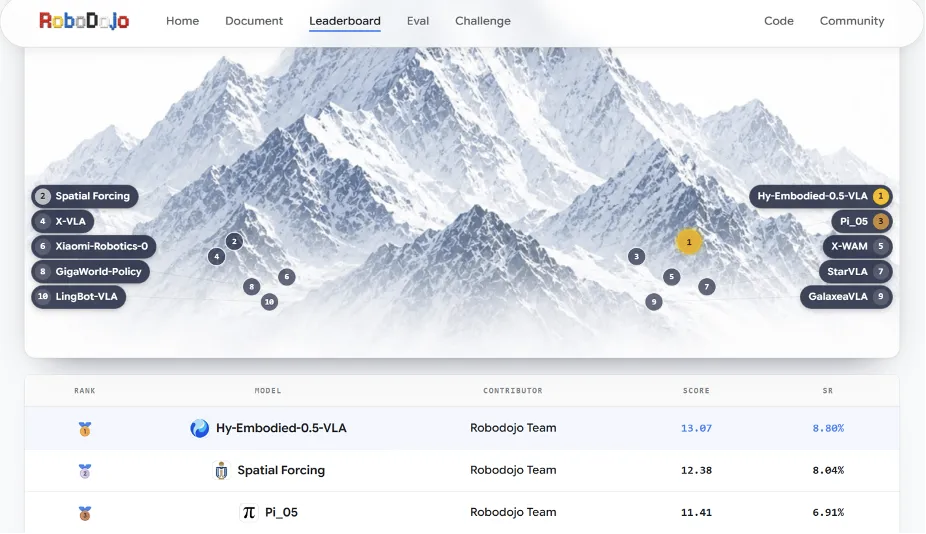Click the Hy-Embodied-0.5-VLA label pill
Viewport: 926px width, 534px height.
(820, 196)
